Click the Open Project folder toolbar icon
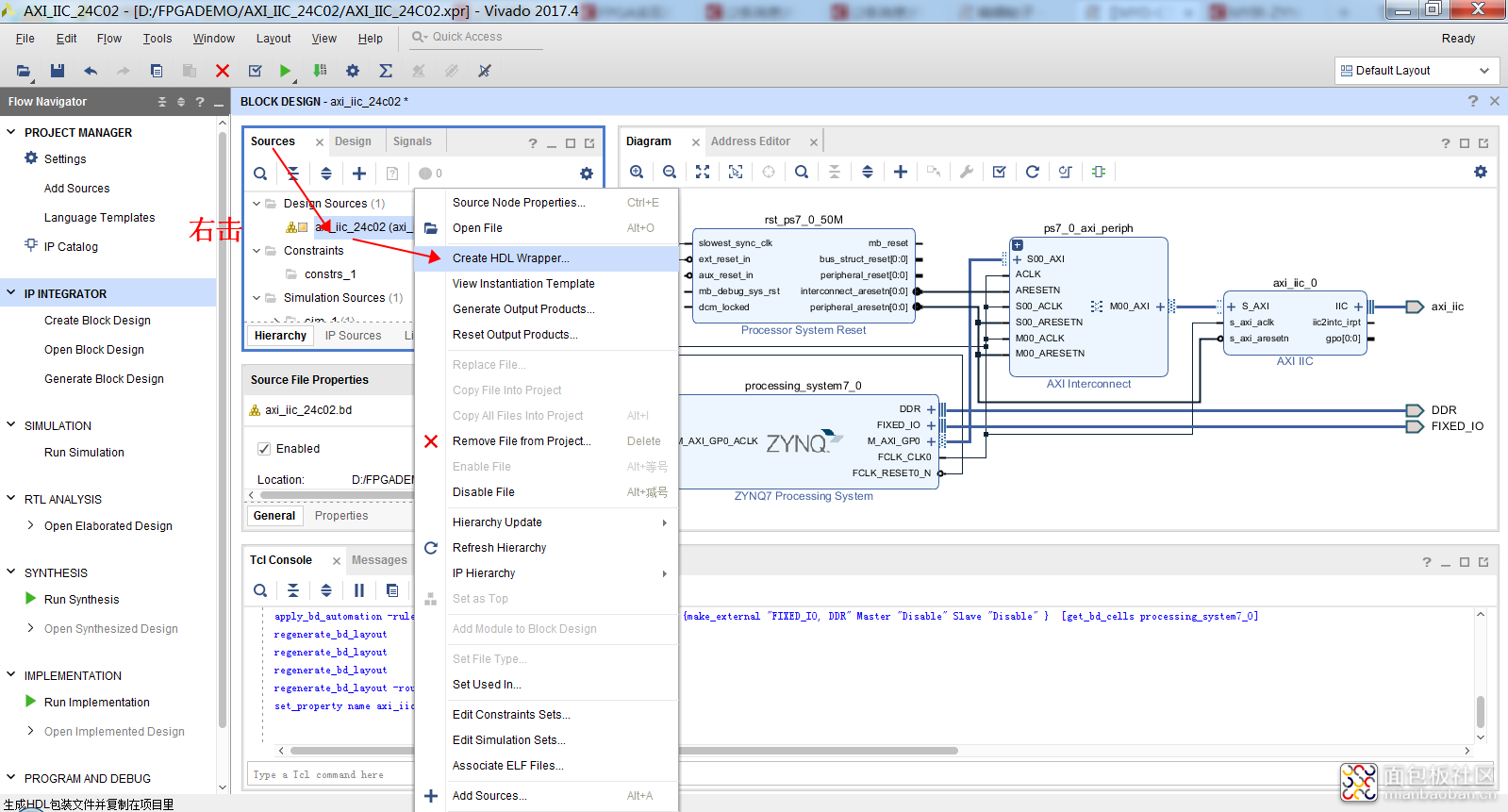 pos(24,71)
